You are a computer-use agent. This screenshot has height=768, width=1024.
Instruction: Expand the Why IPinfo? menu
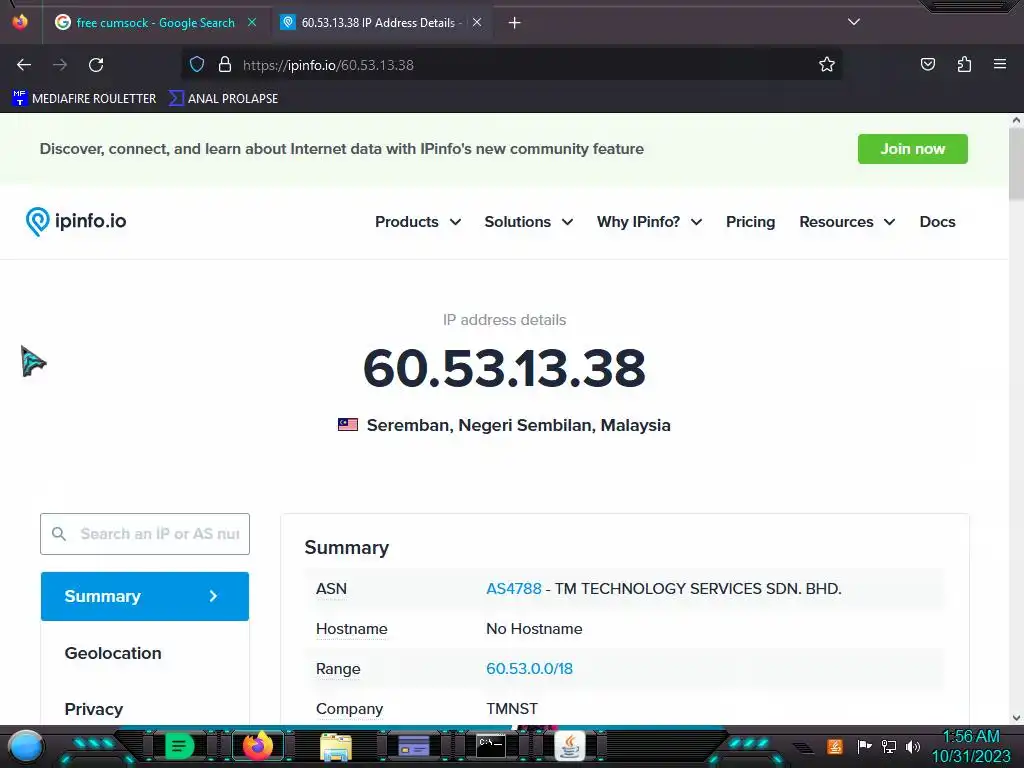click(x=649, y=222)
